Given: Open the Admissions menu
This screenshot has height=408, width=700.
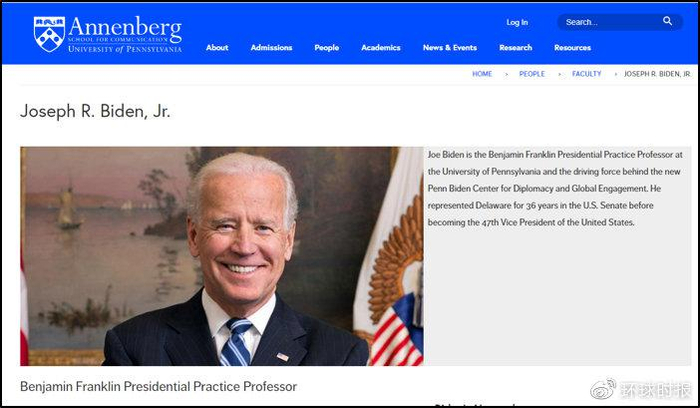Looking at the screenshot, I should coord(271,48).
